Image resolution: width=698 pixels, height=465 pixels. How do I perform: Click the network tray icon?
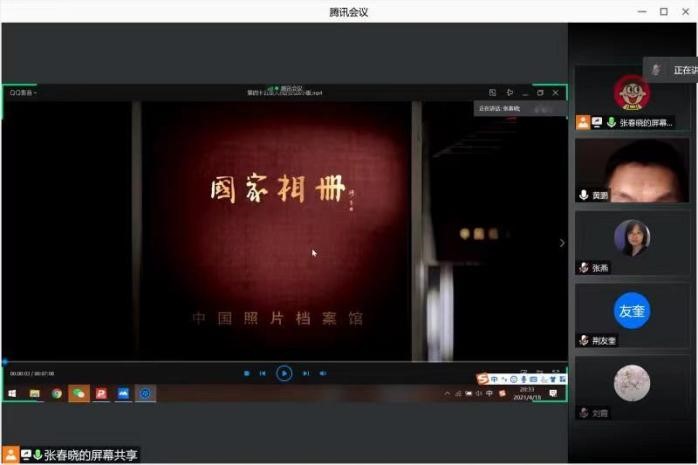[x=458, y=393]
